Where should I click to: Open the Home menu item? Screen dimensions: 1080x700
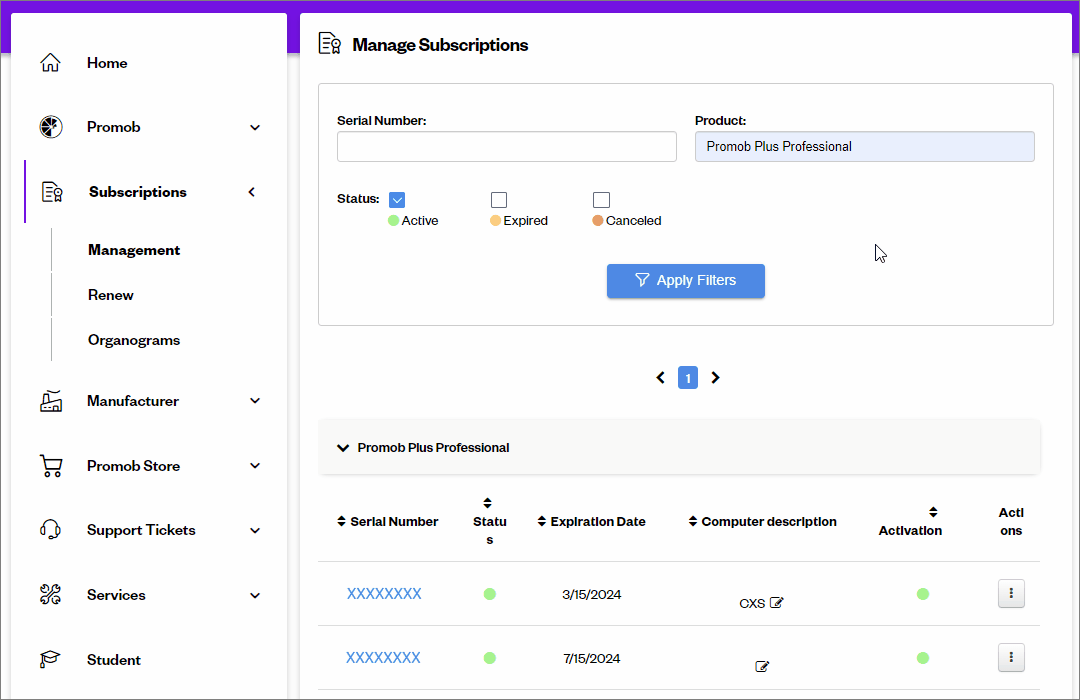(x=107, y=63)
